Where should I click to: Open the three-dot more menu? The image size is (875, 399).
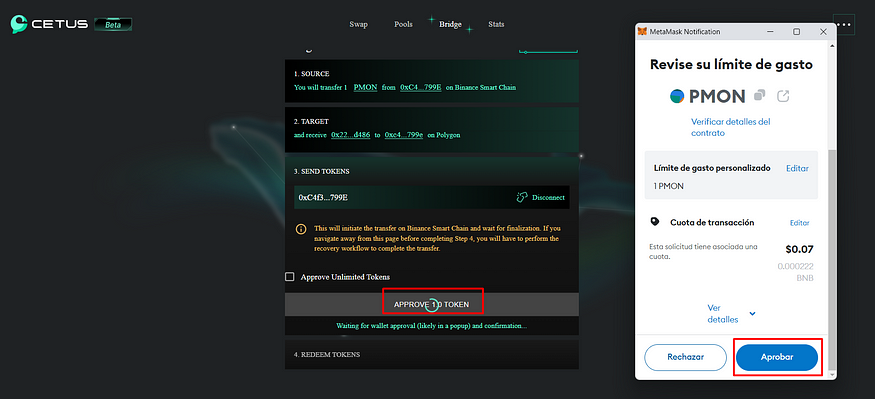point(844,25)
